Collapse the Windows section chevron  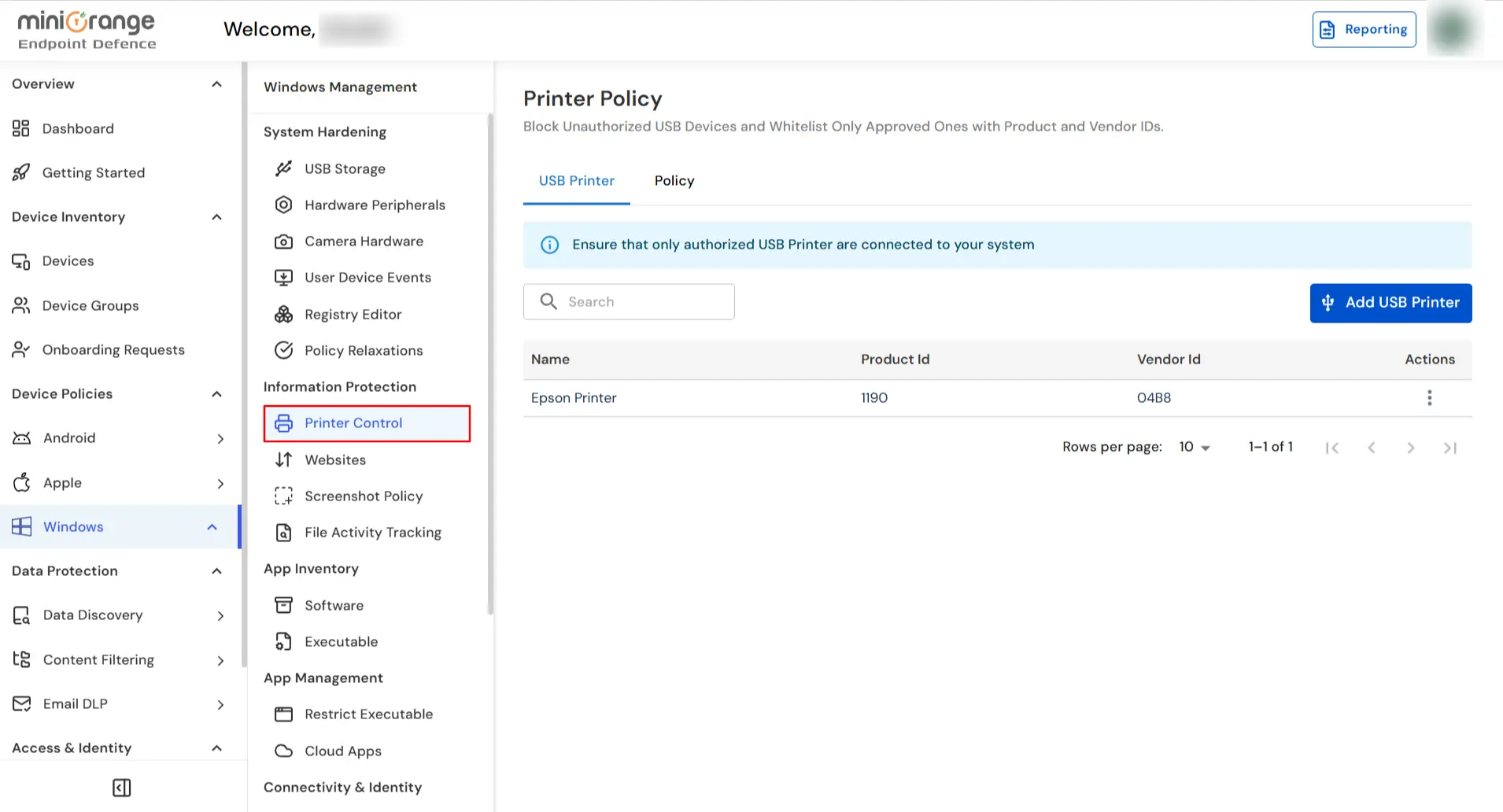[x=212, y=527]
